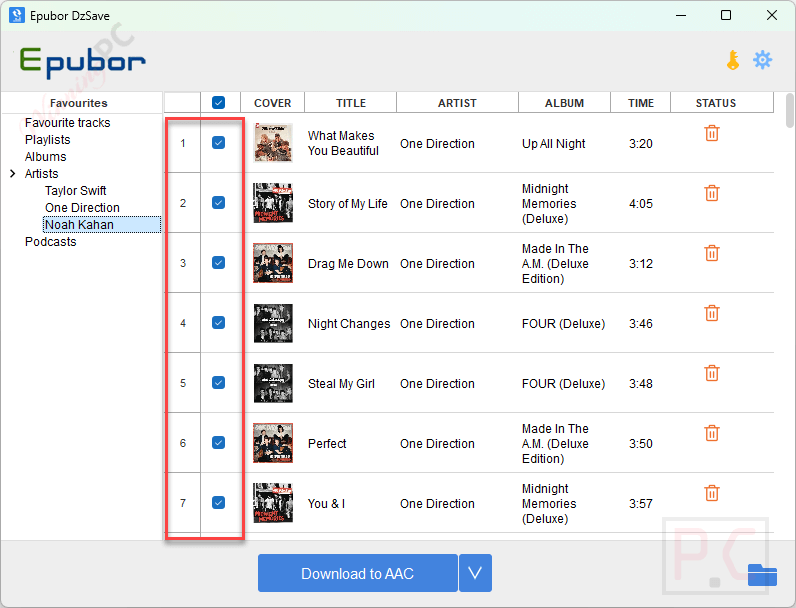Click the 4:05 time value
The width and height of the screenshot is (796, 608).
point(641,204)
